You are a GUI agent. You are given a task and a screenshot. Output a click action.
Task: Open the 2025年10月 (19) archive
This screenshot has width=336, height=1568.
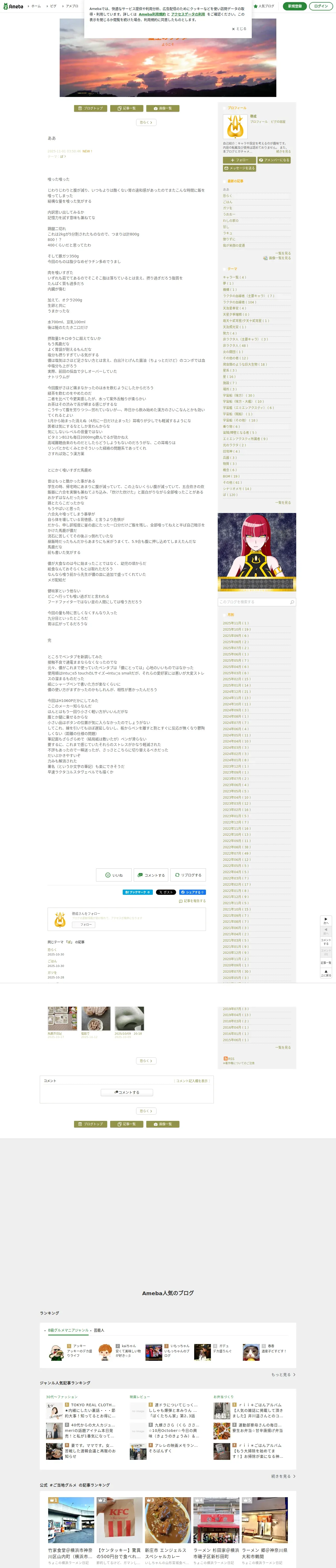[x=237, y=629]
